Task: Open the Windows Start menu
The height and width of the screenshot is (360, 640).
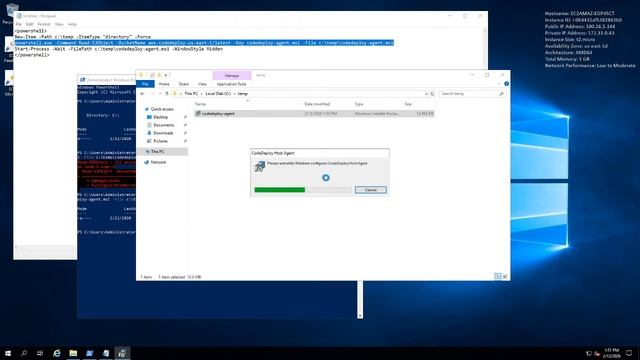Action: coord(8,353)
